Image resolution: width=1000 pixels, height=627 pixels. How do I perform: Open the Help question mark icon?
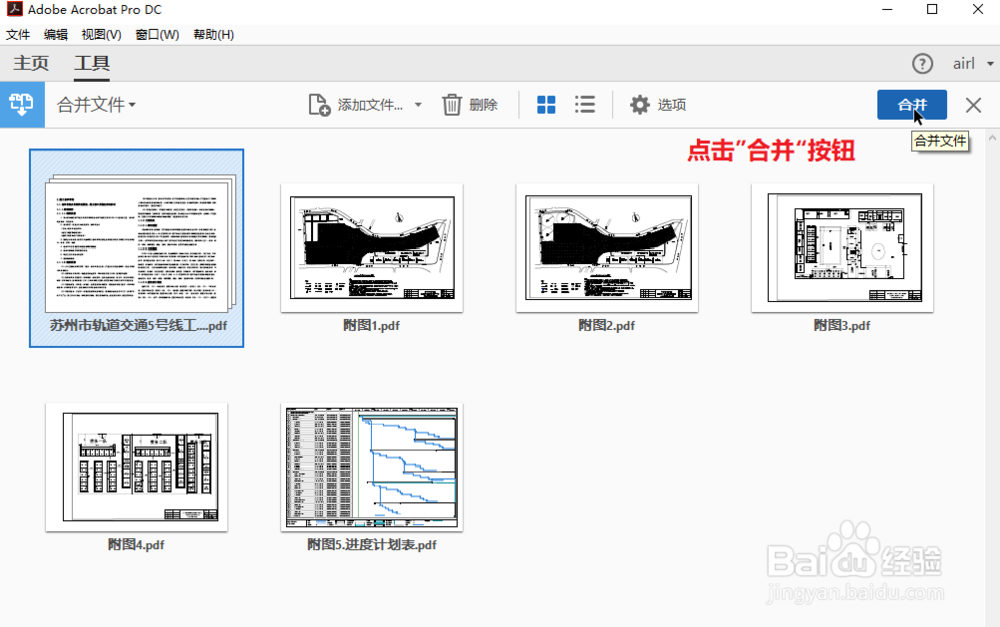[x=922, y=63]
